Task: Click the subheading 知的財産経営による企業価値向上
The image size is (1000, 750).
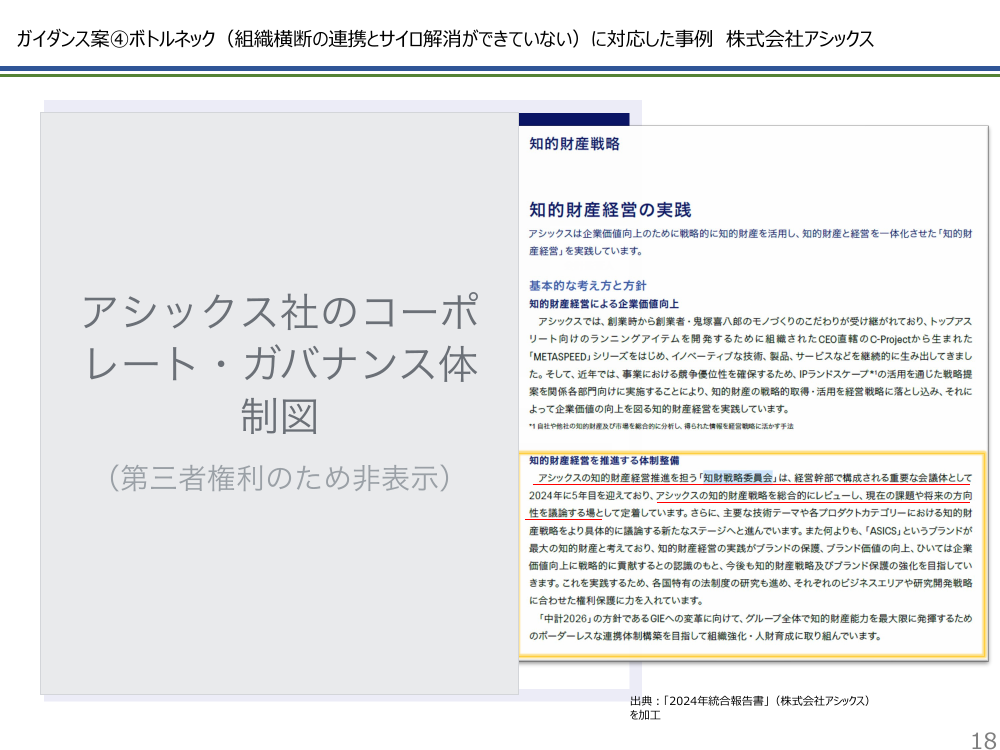Action: click(603, 304)
